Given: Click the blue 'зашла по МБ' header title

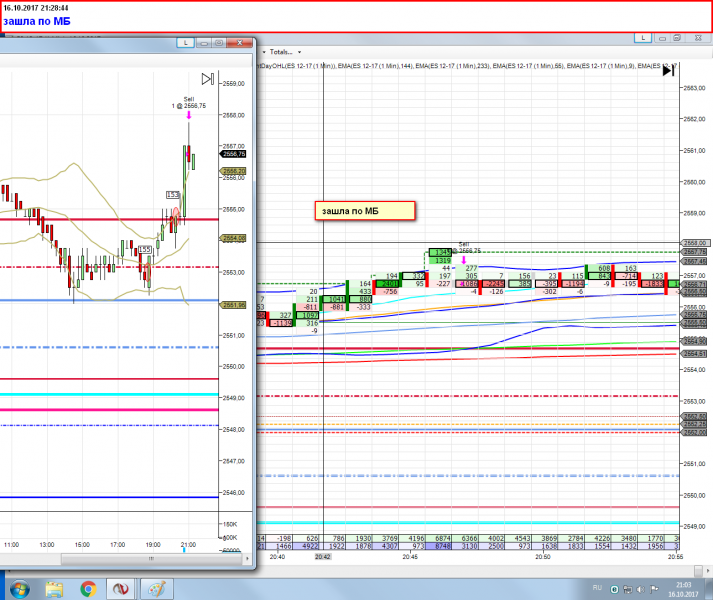Looking at the screenshot, I should click(36, 20).
